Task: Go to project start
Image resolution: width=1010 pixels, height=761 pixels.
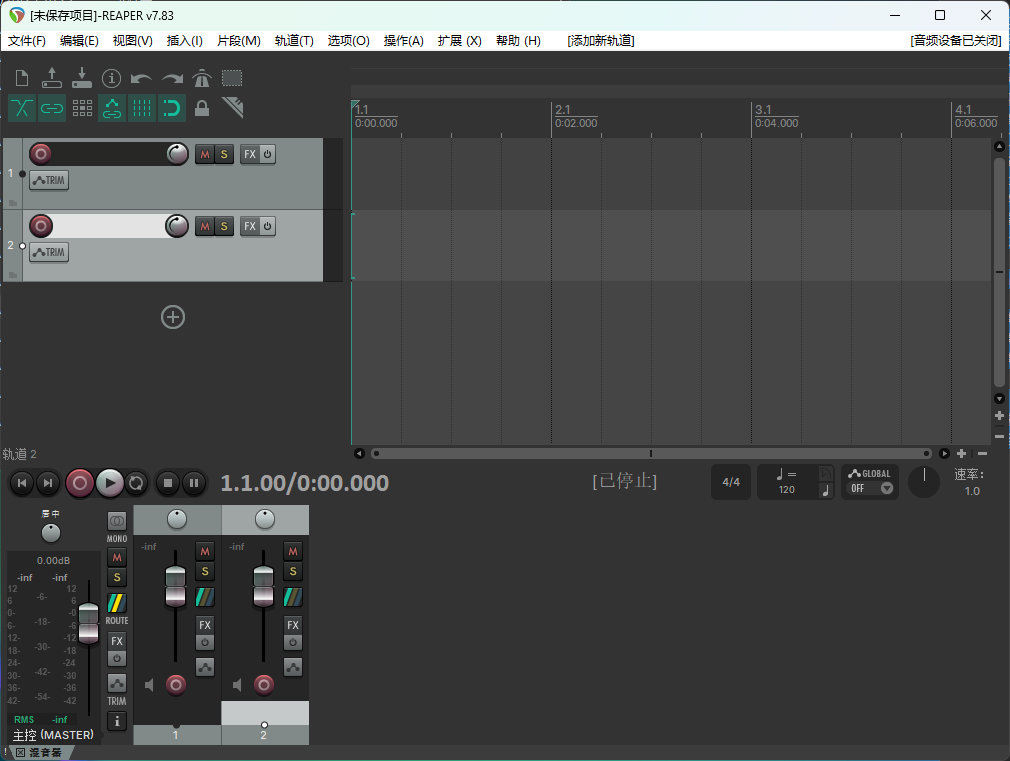Action: 22,483
